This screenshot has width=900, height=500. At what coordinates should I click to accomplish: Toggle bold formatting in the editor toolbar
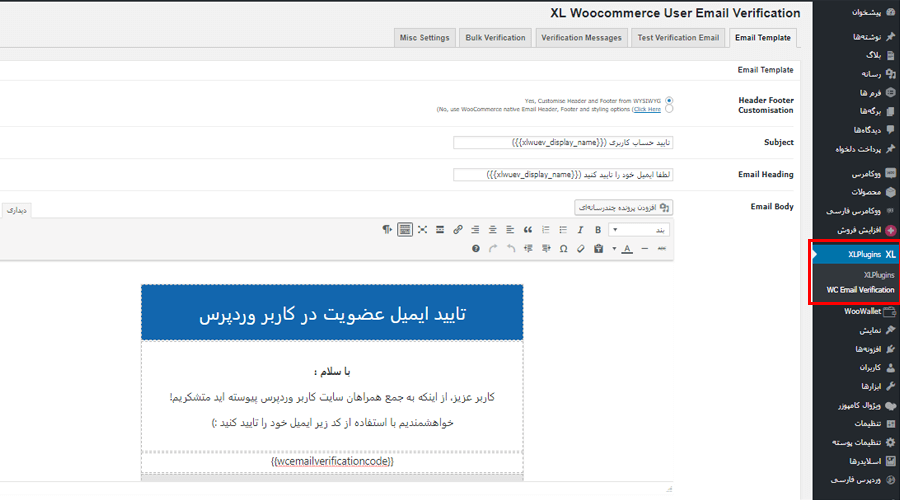tap(598, 230)
